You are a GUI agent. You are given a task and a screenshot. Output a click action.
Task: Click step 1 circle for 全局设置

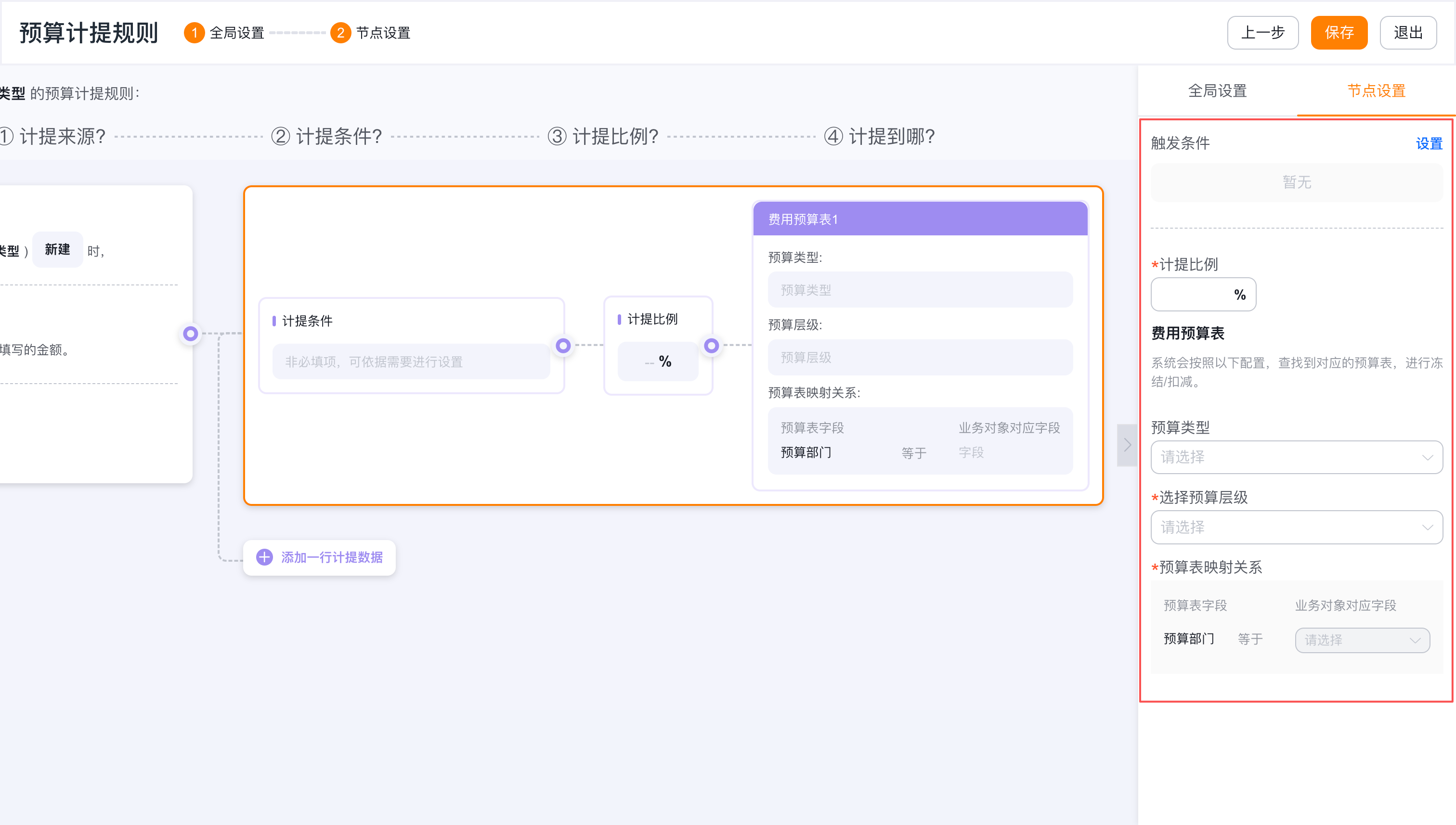194,33
